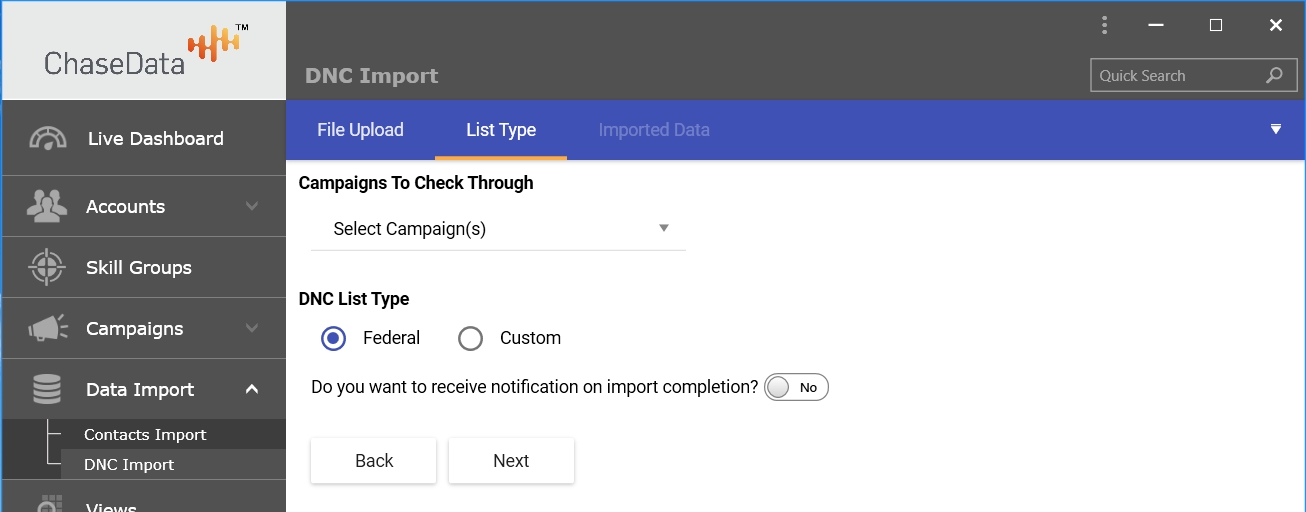1306x512 pixels.
Task: Collapse the Data Import section chevron
Action: click(x=252, y=389)
